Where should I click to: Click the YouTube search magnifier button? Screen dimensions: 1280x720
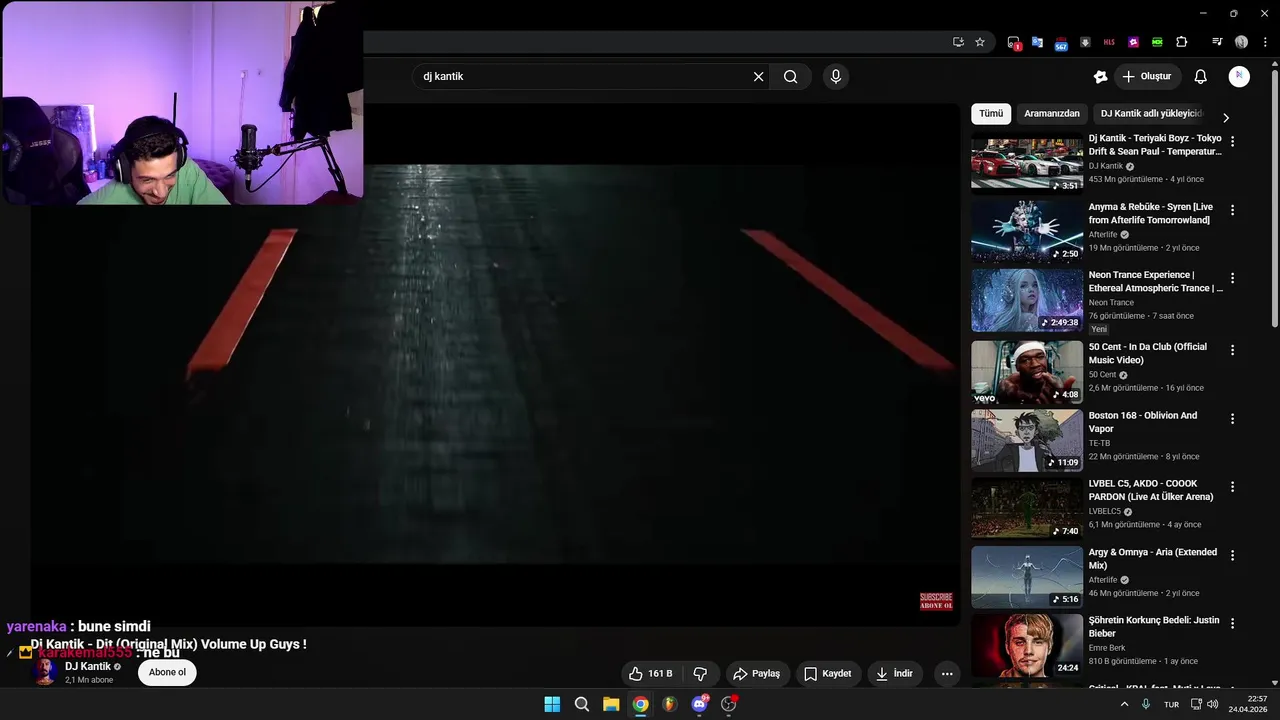(x=790, y=77)
